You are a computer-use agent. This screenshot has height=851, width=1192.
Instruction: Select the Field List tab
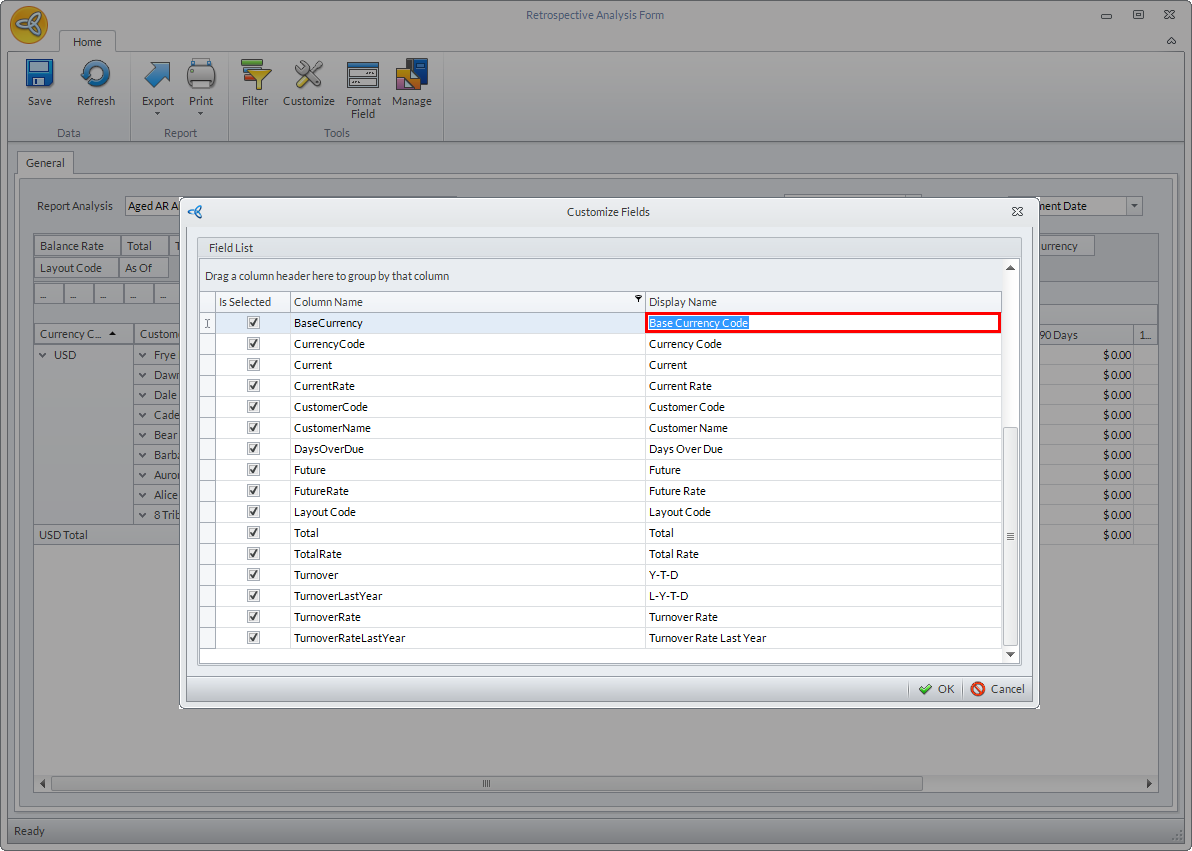click(232, 248)
